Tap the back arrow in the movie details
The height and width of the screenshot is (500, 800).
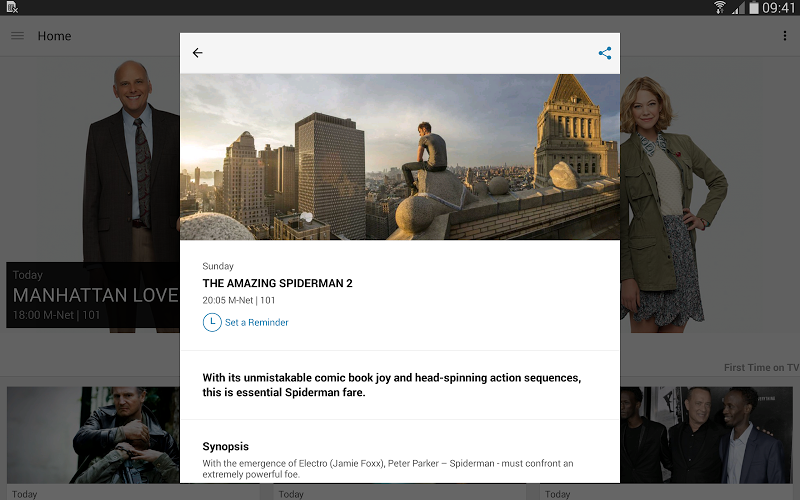click(x=198, y=53)
